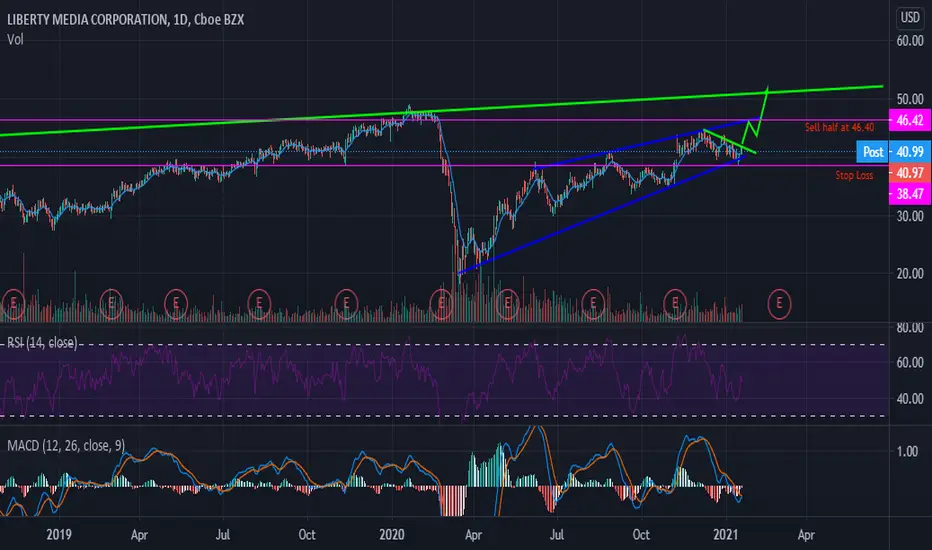Click the upcoming earnings marker after January 2021

(779, 304)
